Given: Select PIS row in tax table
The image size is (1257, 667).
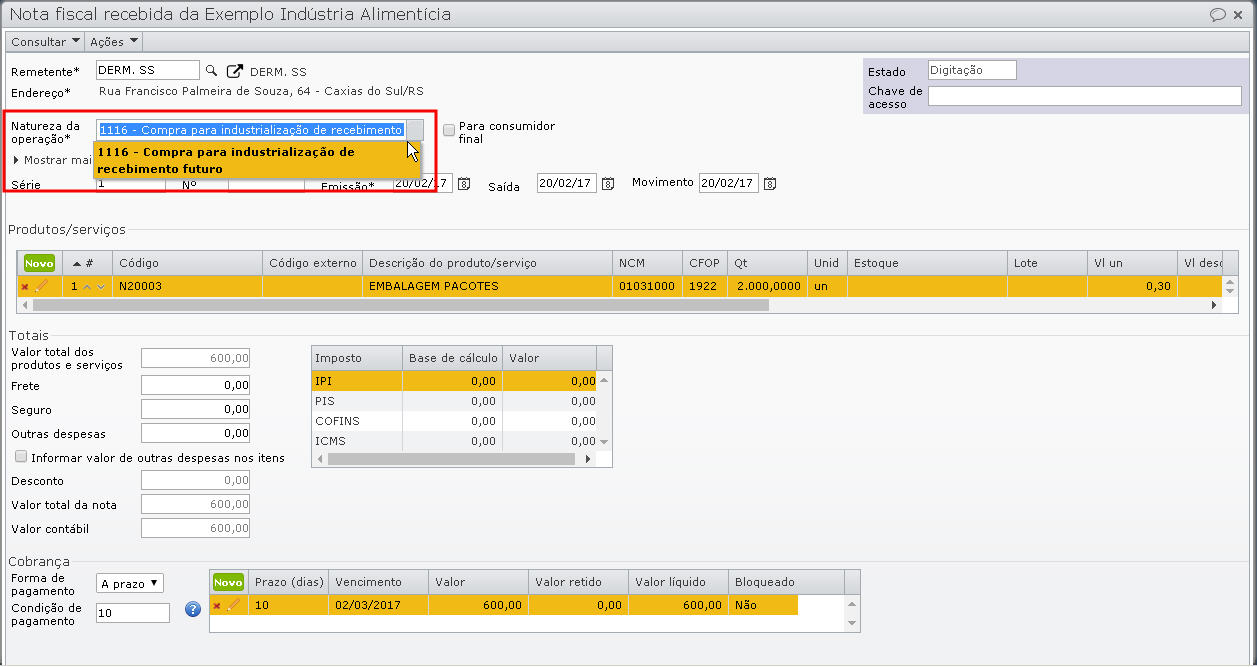Looking at the screenshot, I should tap(454, 401).
